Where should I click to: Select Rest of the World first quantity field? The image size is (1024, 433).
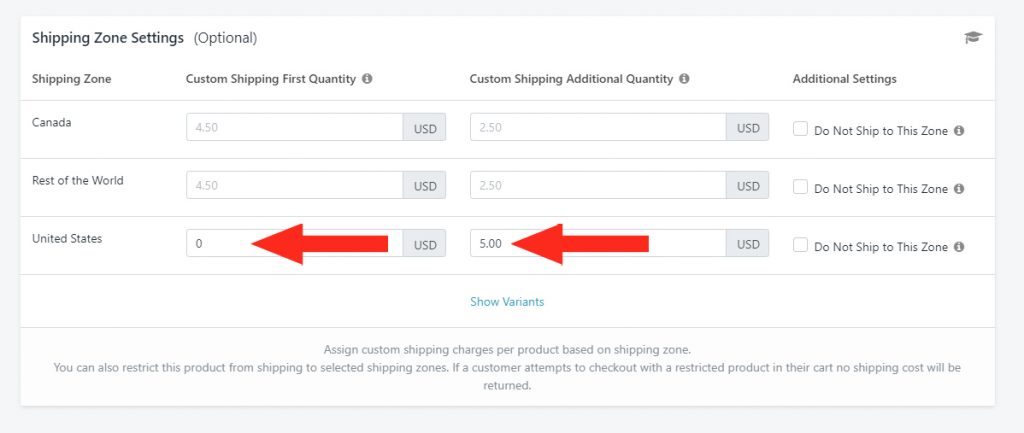pos(295,185)
